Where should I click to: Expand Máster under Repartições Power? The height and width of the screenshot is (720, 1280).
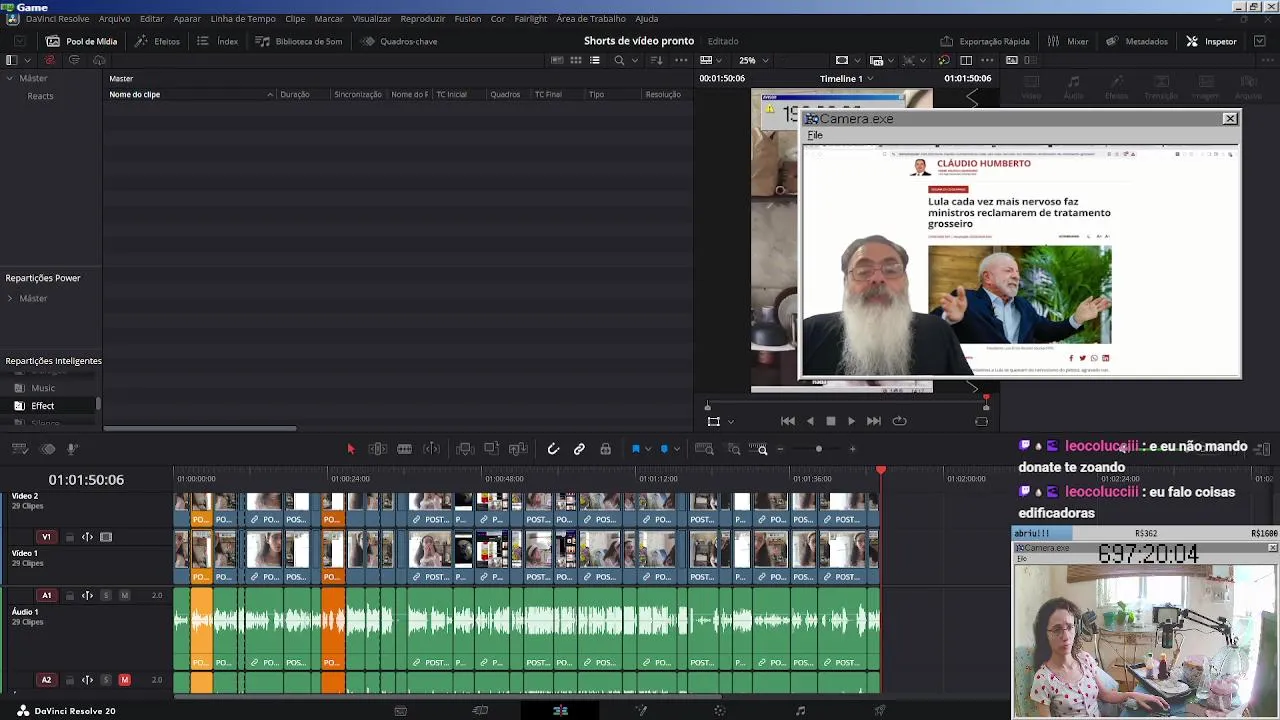pyautogui.click(x=10, y=298)
